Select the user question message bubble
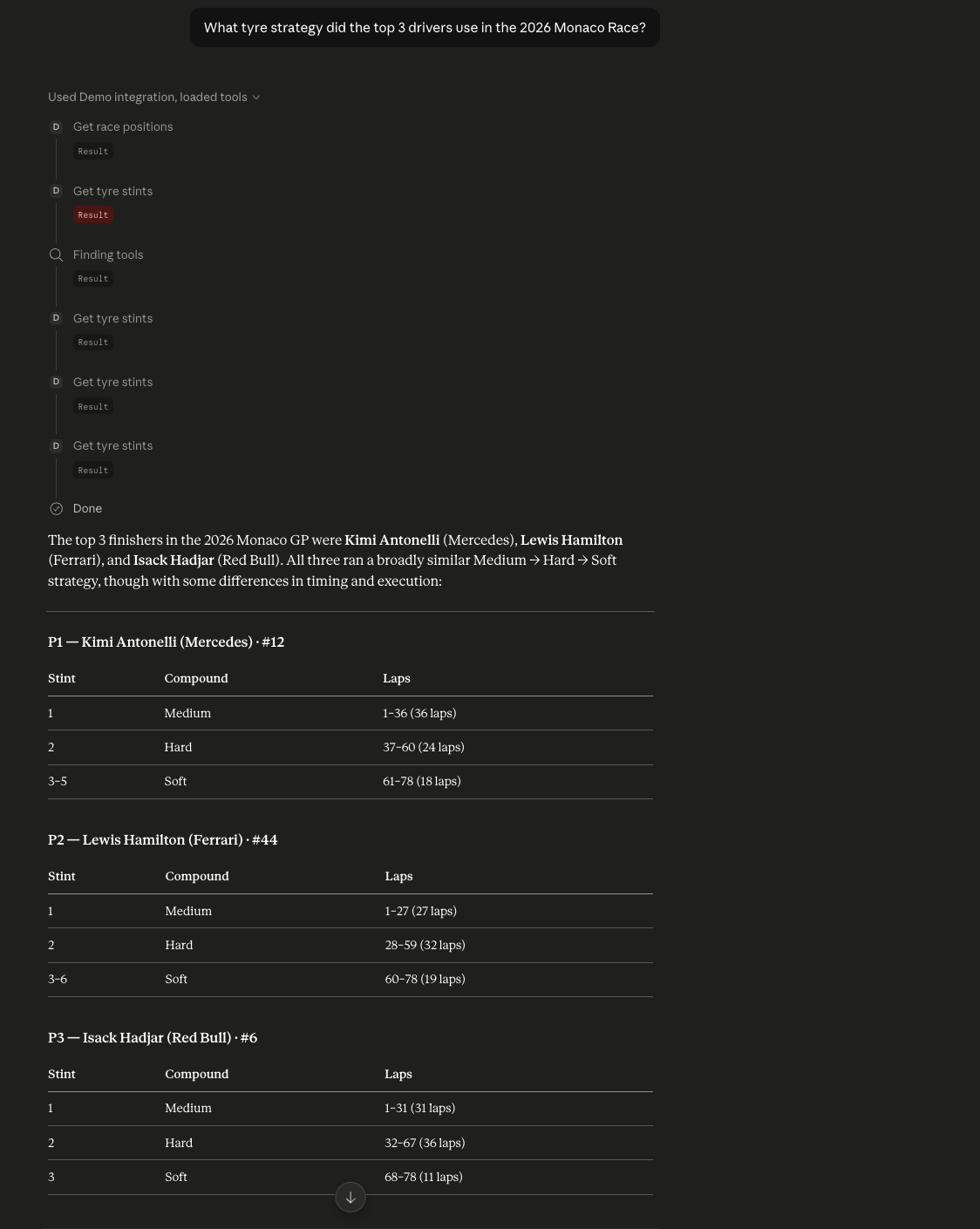This screenshot has width=980, height=1229. click(425, 28)
